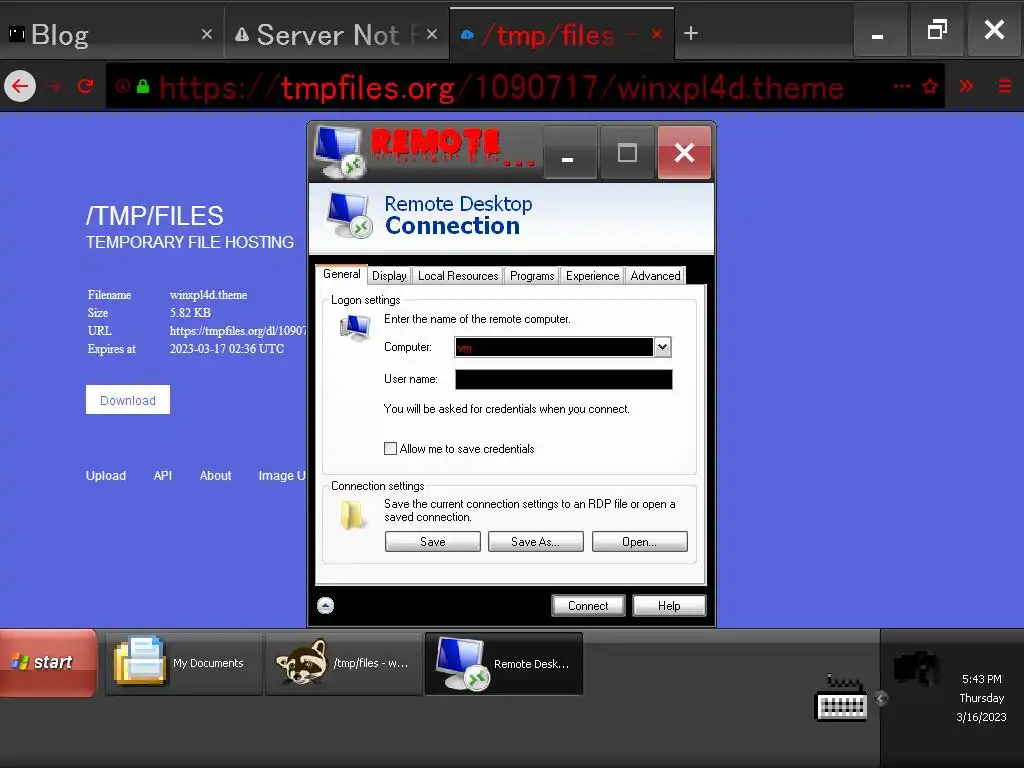1024x768 pixels.
Task: Click the green padlock site security icon
Action: tap(143, 86)
